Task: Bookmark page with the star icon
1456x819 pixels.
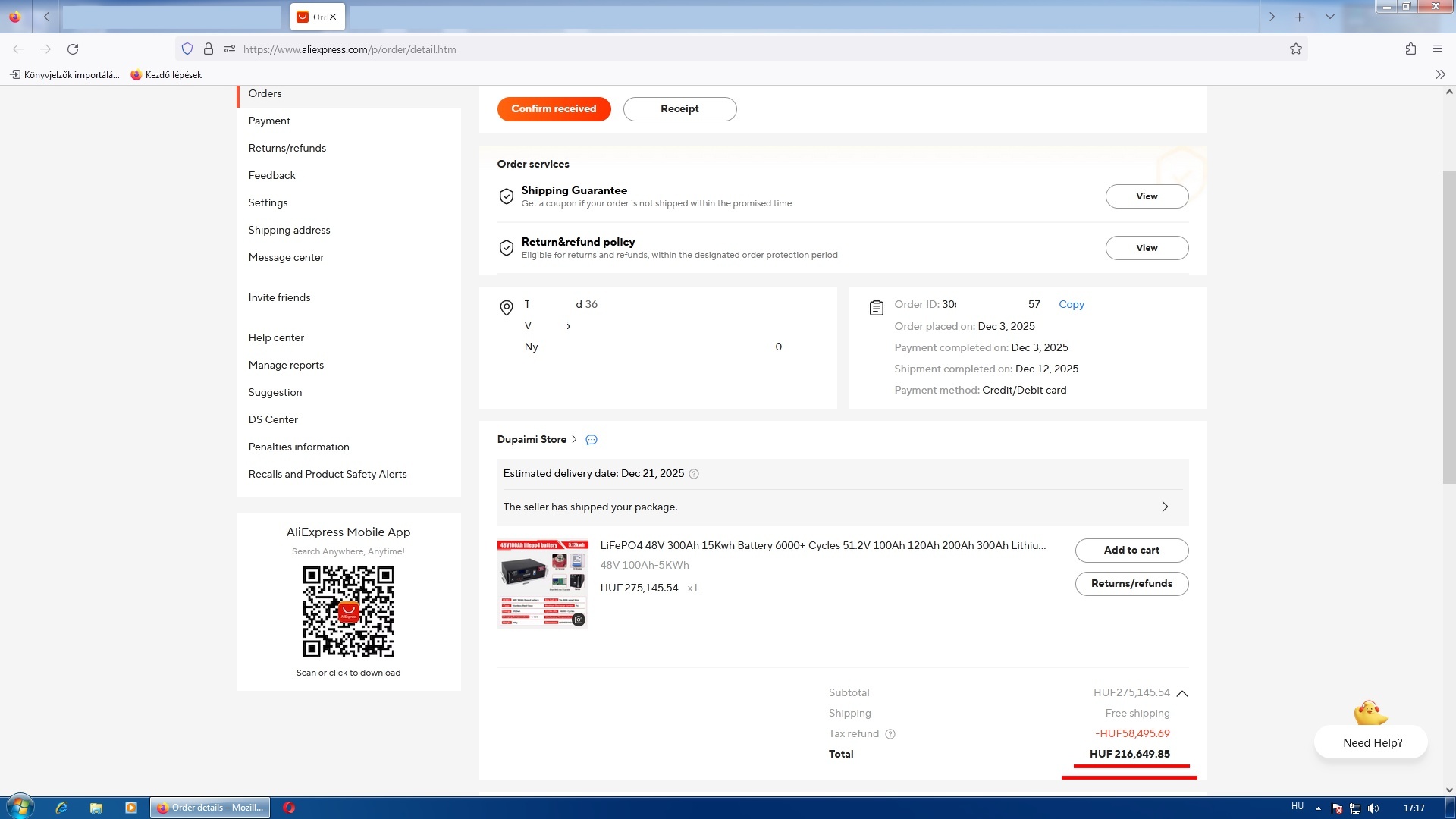Action: click(x=1296, y=49)
